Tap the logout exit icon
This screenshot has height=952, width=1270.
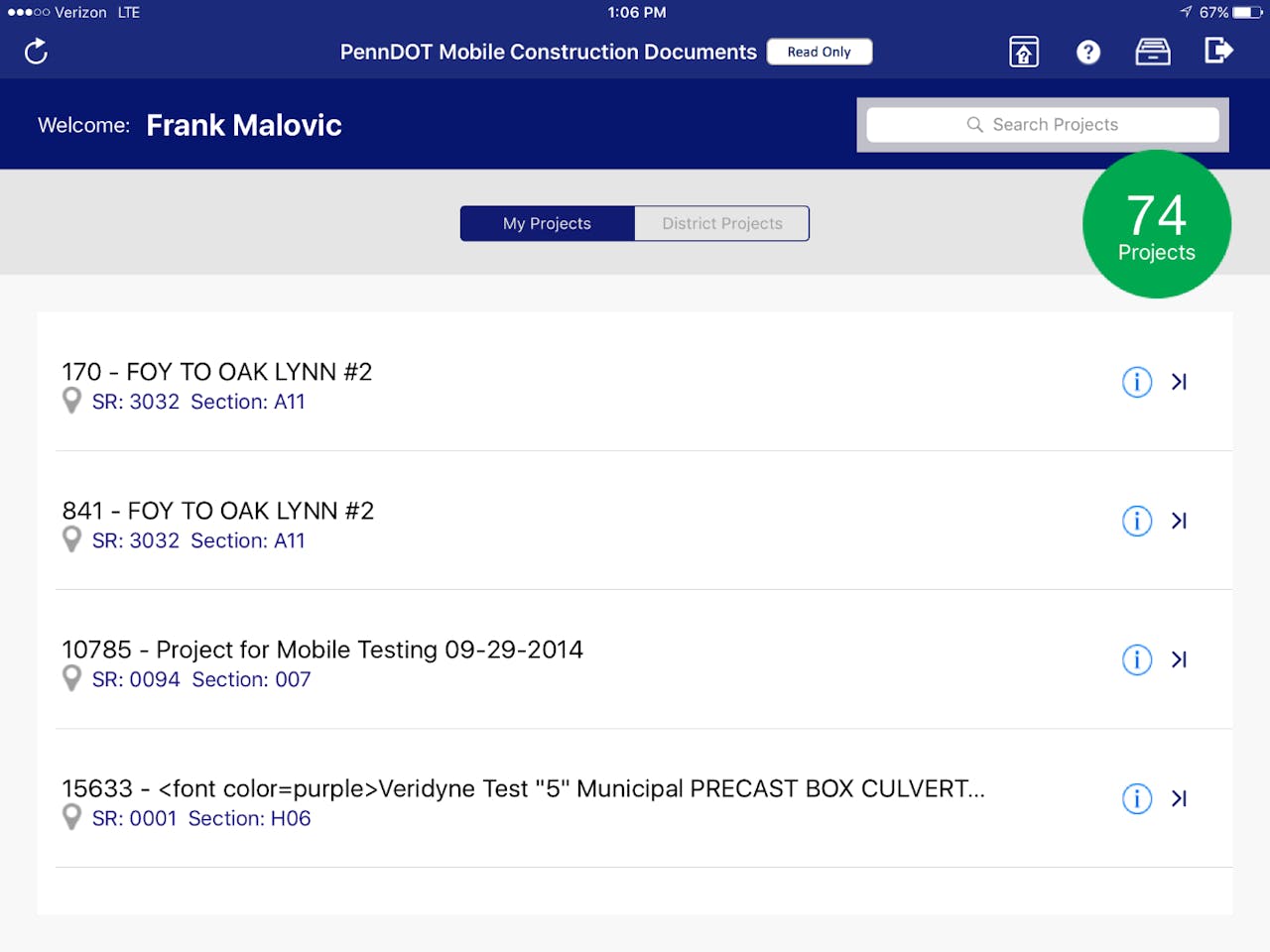(x=1218, y=51)
